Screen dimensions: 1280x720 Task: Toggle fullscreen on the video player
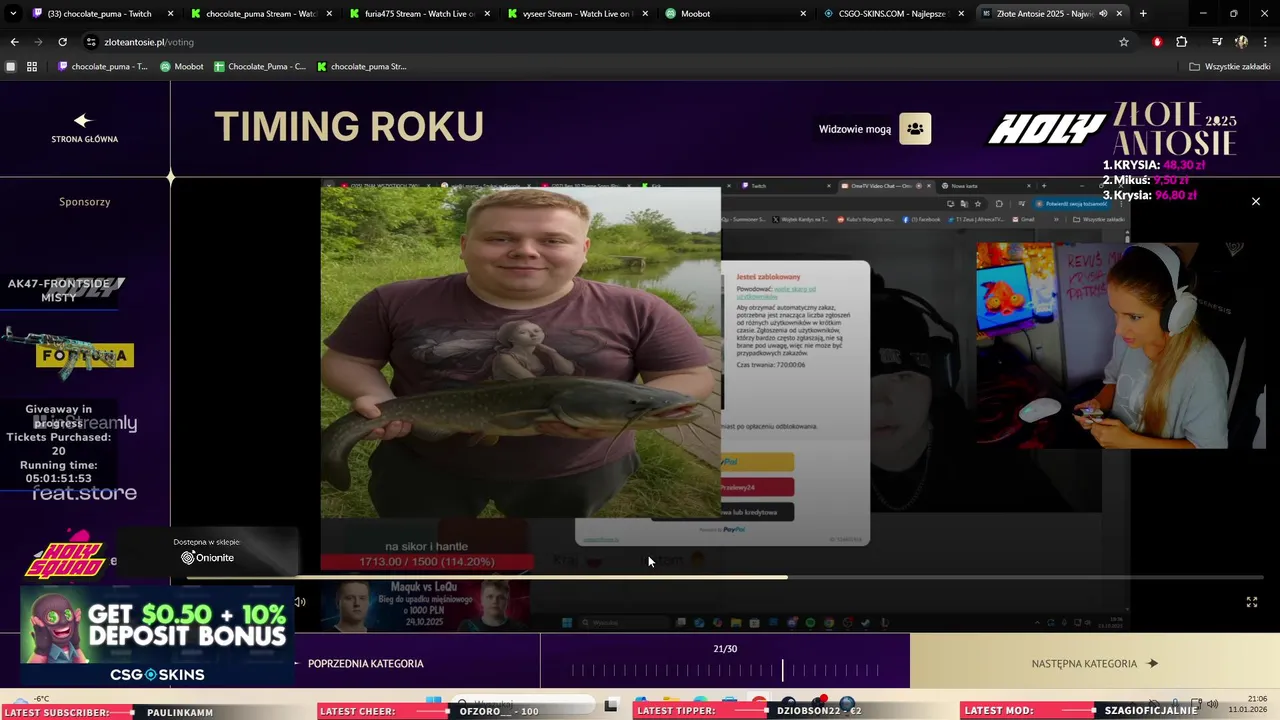pos(1251,602)
